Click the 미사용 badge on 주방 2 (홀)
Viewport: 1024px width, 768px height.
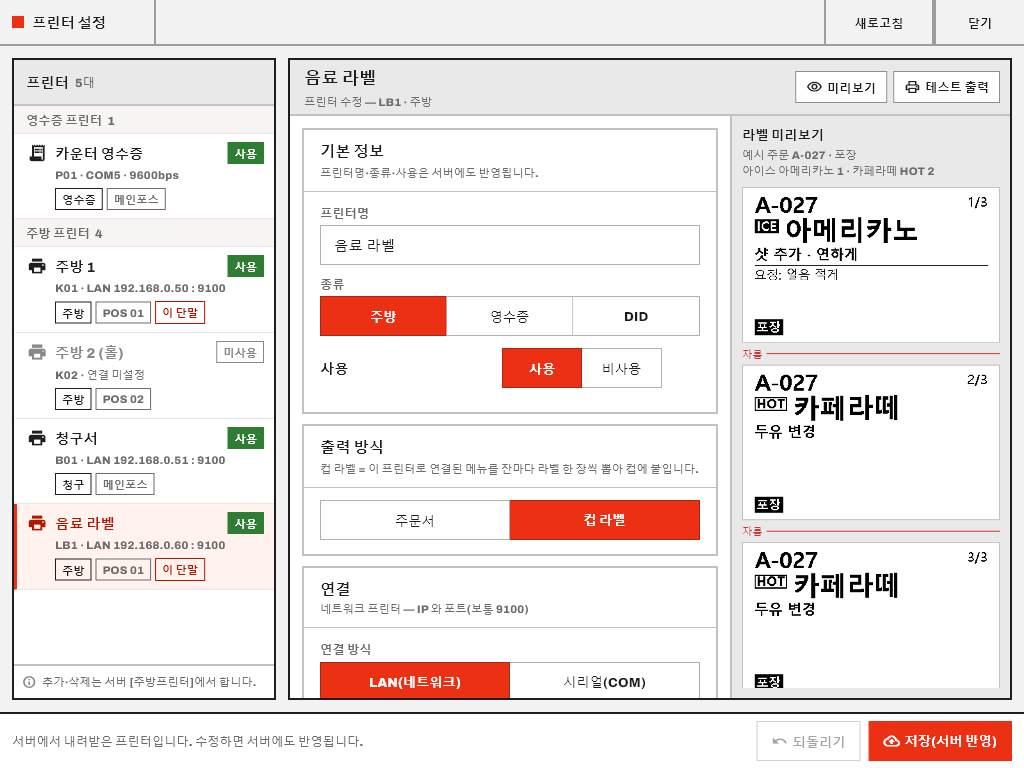(240, 353)
